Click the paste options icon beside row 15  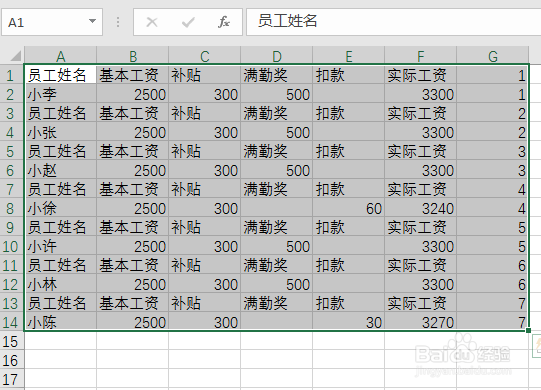[x=537, y=346]
